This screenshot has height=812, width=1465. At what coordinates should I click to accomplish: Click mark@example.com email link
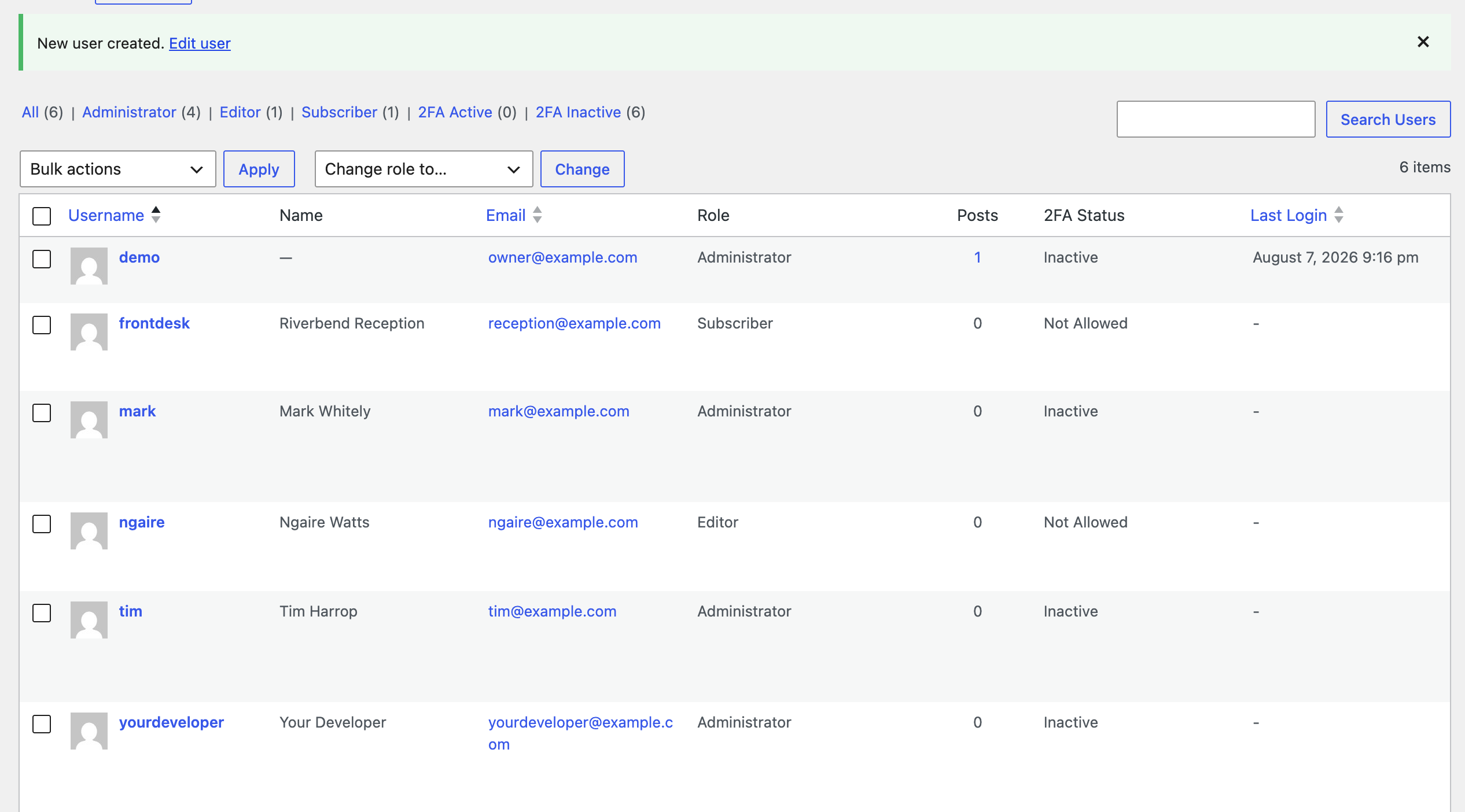point(559,411)
